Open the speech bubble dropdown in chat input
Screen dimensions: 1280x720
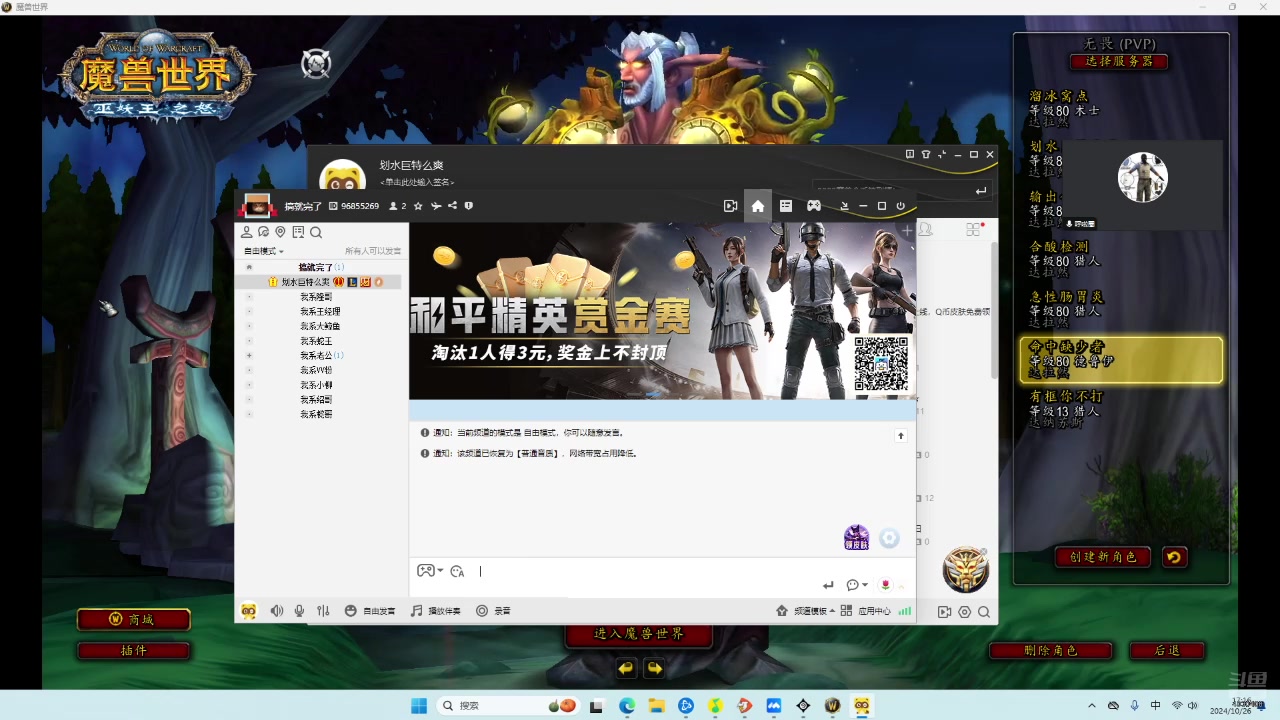[x=857, y=585]
